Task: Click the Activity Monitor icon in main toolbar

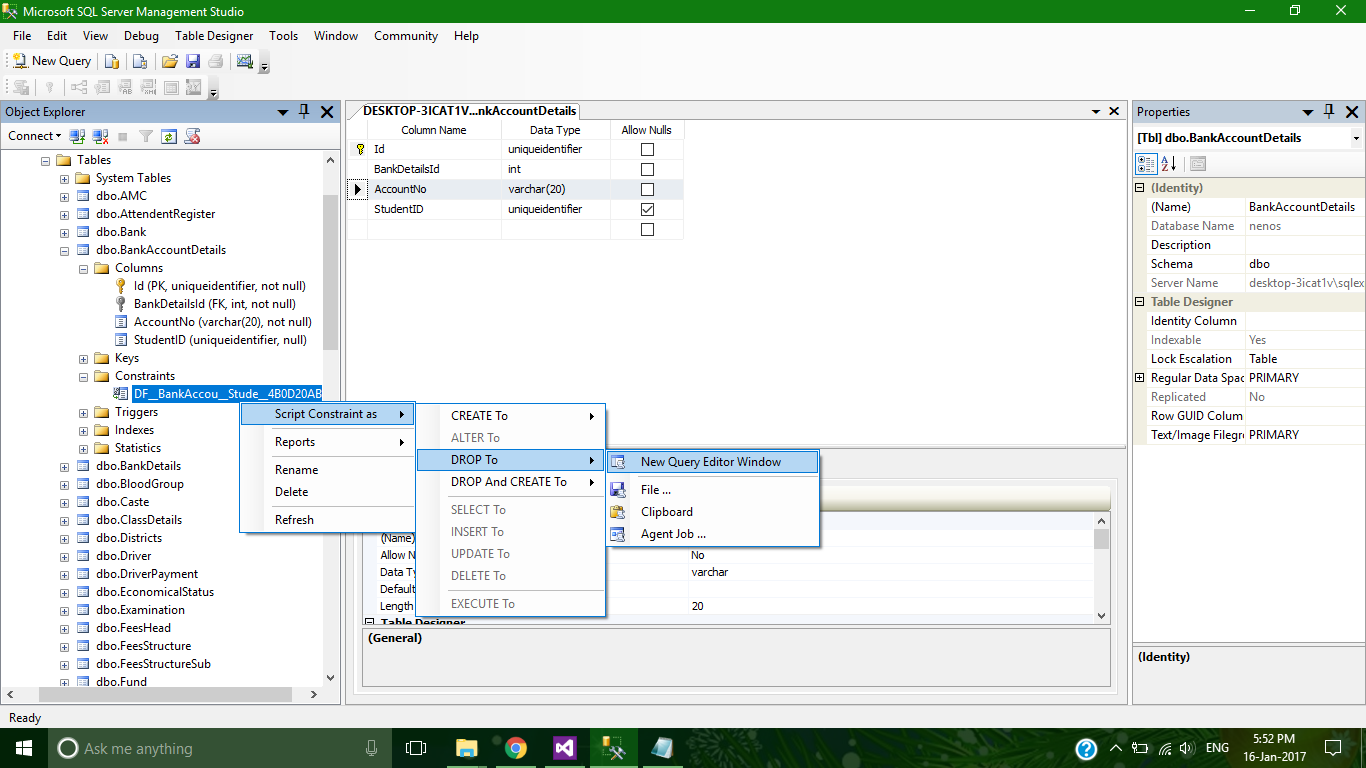Action: click(245, 61)
